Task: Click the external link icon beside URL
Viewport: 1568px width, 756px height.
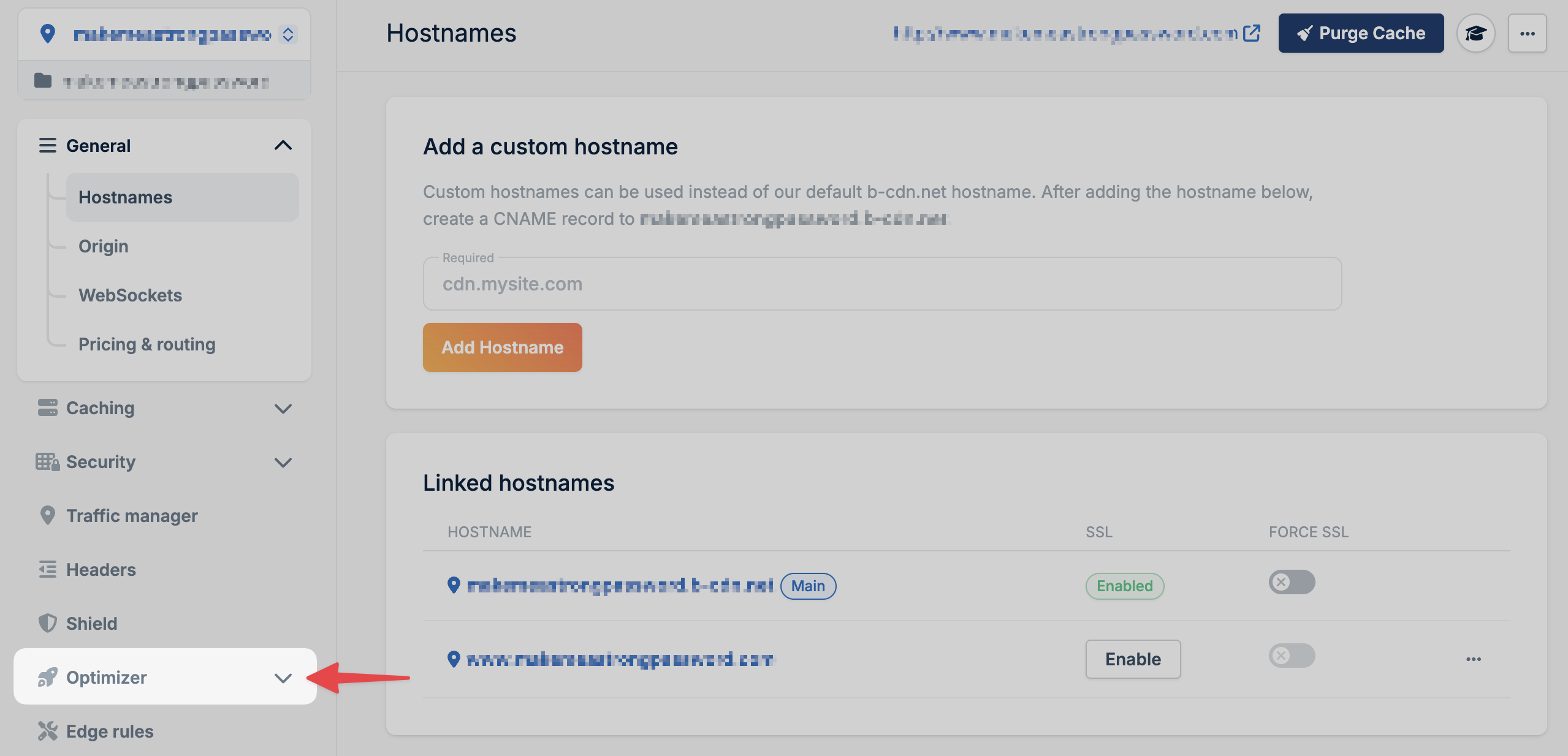Action: tap(1251, 33)
